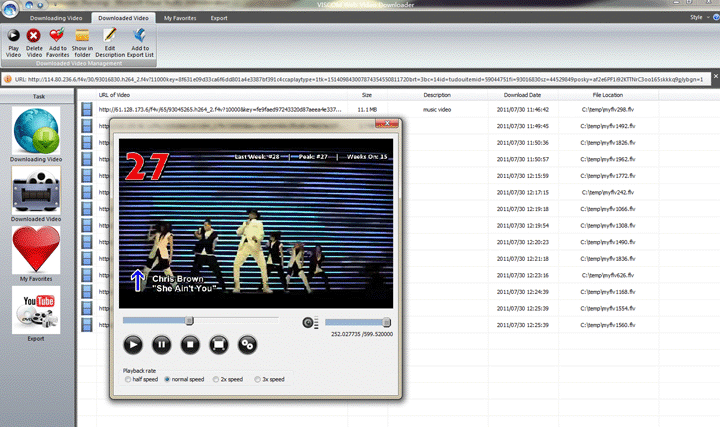Open the Style dropdown menu
This screenshot has width=720, height=427.
(700, 17)
